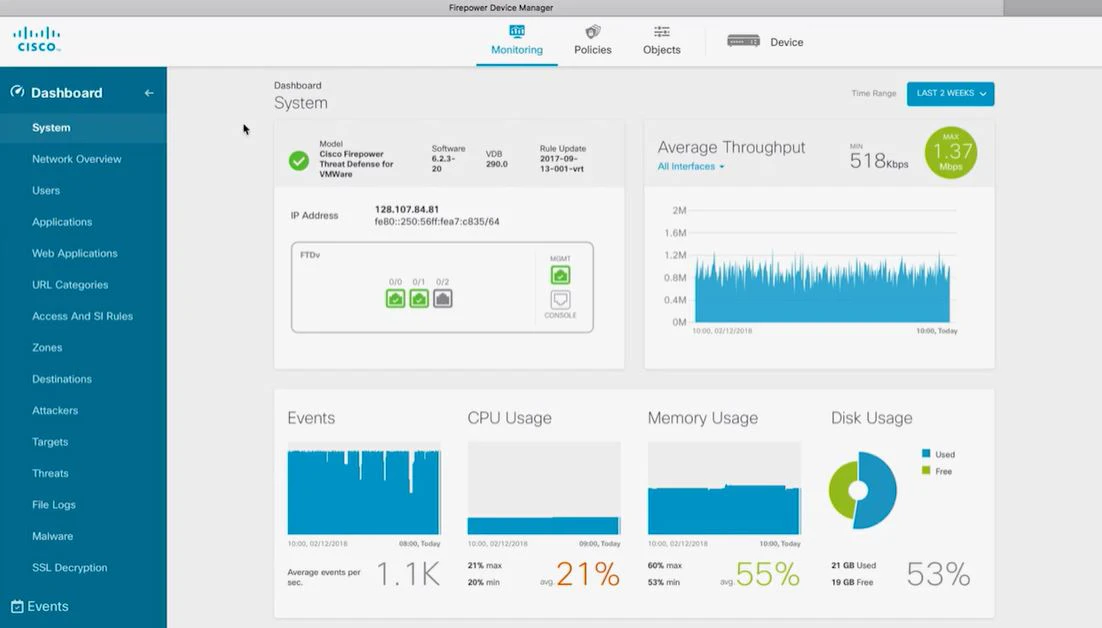Viewport: 1102px width, 628px height.
Task: Click the Policies shield icon
Action: tap(592, 31)
